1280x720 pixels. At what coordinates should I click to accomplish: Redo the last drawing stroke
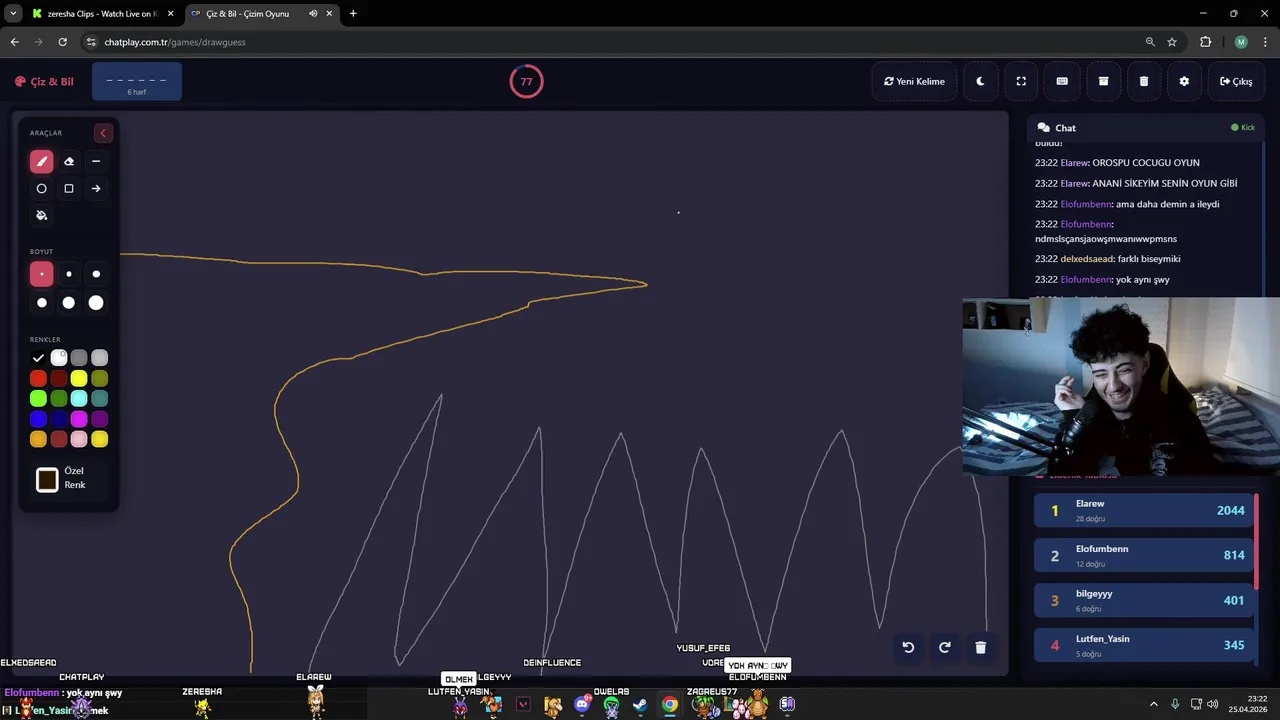click(x=944, y=647)
